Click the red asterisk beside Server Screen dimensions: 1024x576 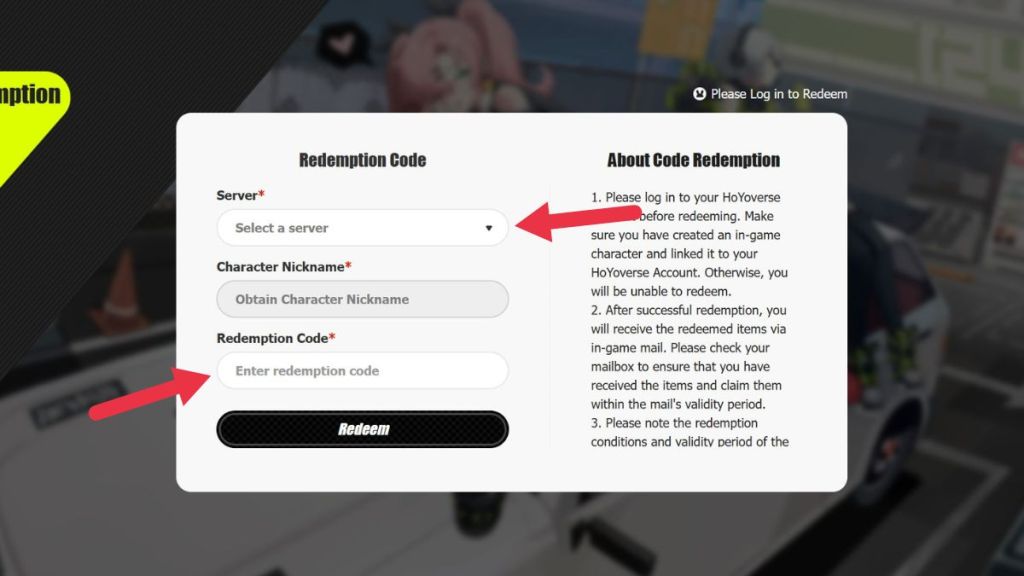click(x=261, y=194)
